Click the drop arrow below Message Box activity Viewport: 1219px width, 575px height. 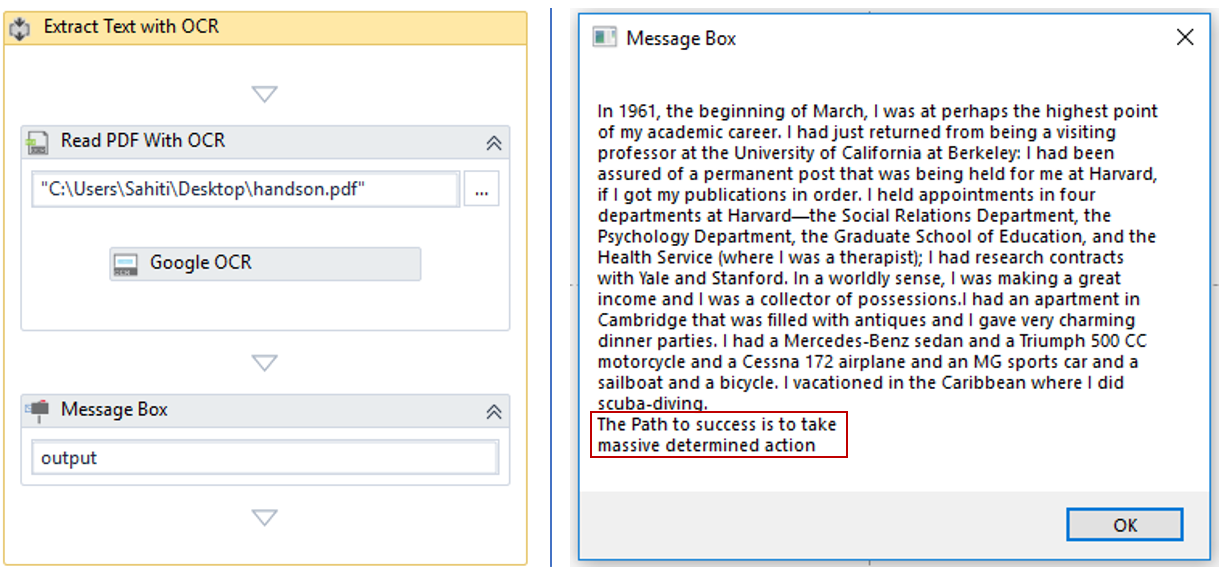click(x=264, y=517)
